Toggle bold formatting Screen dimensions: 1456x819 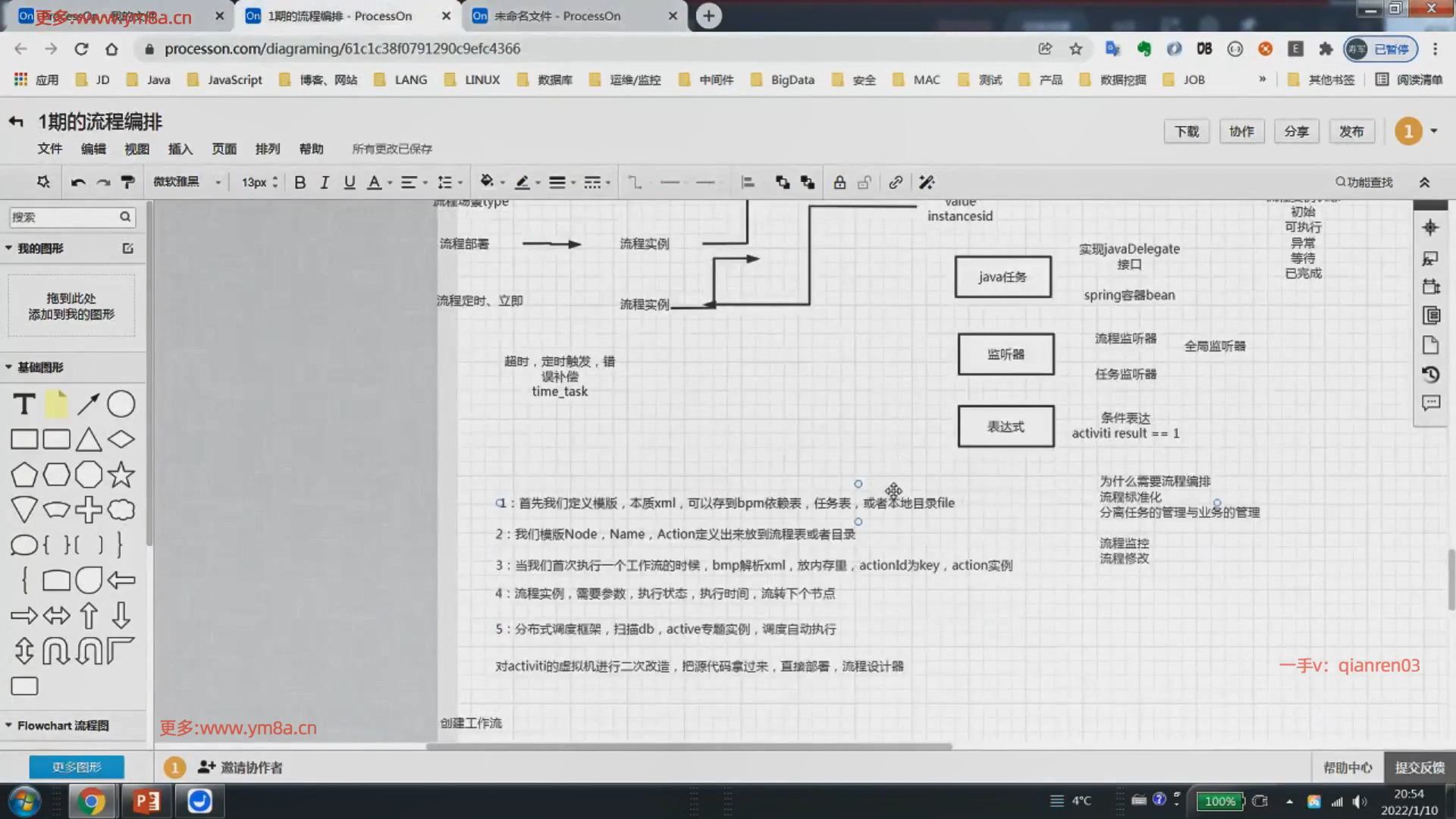pos(300,182)
